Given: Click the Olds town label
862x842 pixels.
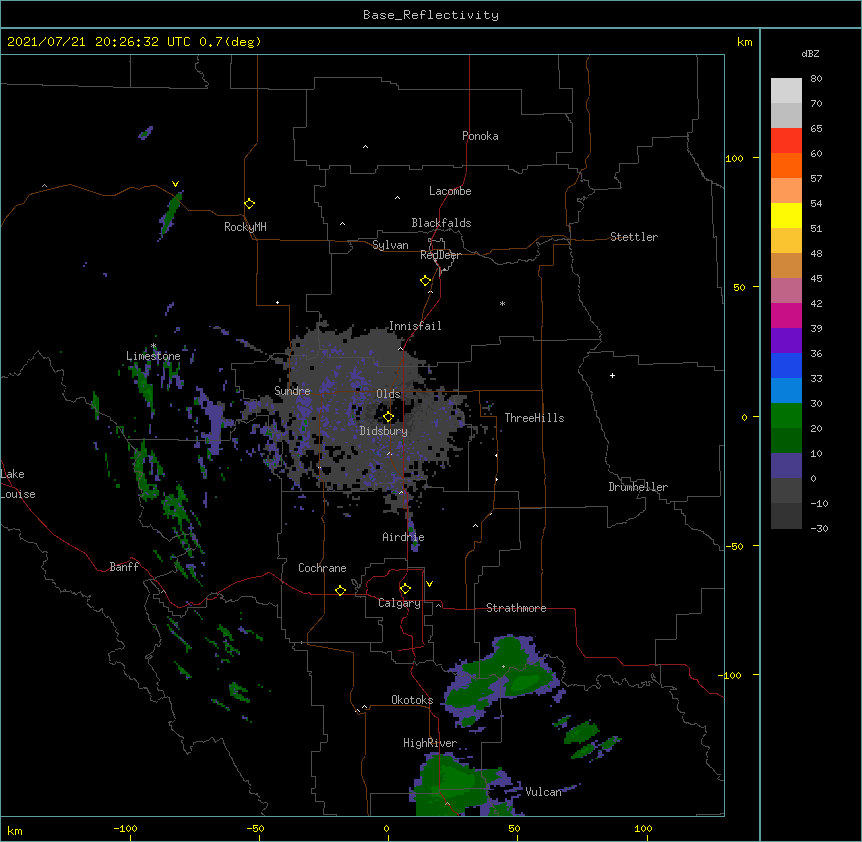Looking at the screenshot, I should click(388, 394).
